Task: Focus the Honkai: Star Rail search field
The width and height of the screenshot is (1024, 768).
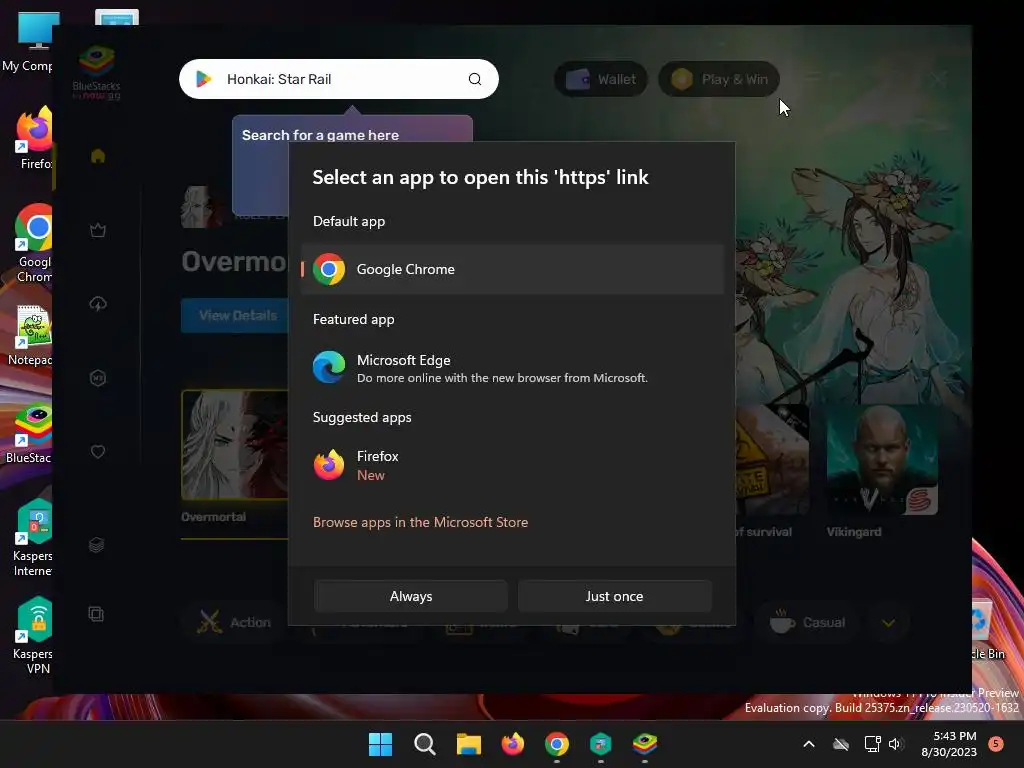Action: [338, 79]
